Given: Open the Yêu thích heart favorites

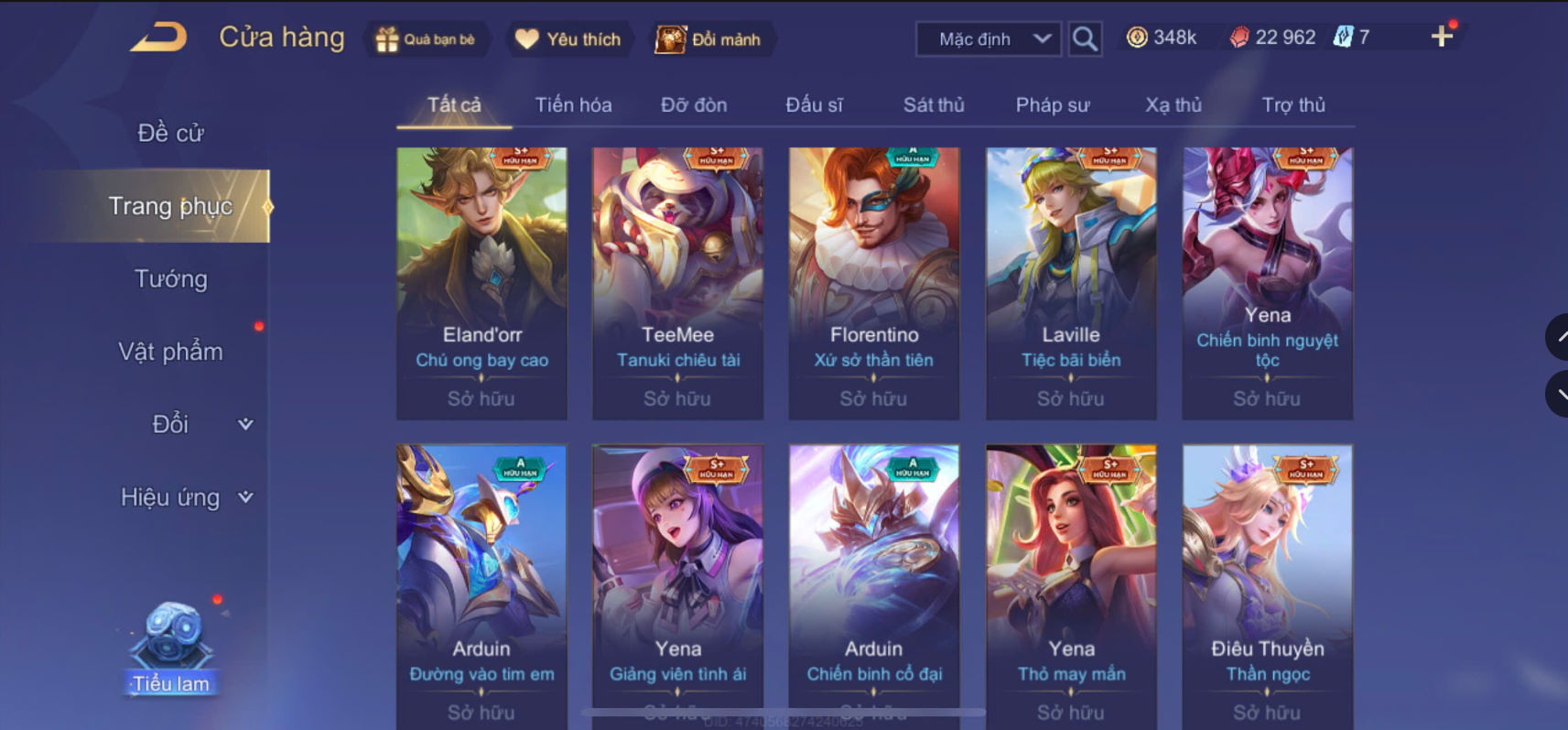Looking at the screenshot, I should click(526, 38).
